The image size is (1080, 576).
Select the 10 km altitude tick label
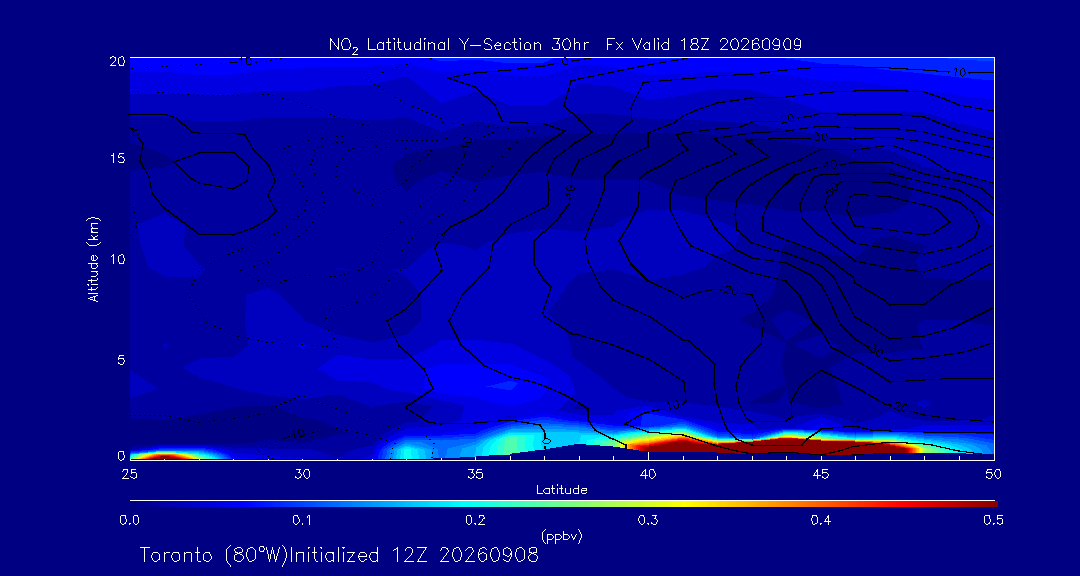pos(116,258)
